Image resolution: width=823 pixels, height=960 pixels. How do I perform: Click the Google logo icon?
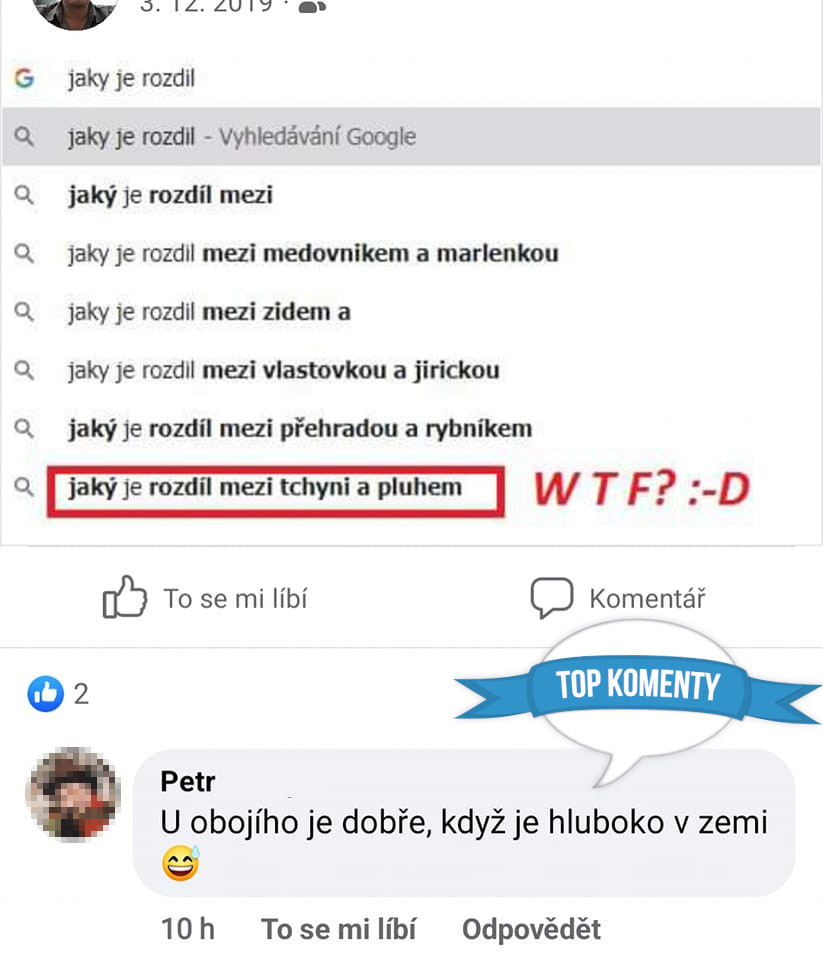pos(24,78)
